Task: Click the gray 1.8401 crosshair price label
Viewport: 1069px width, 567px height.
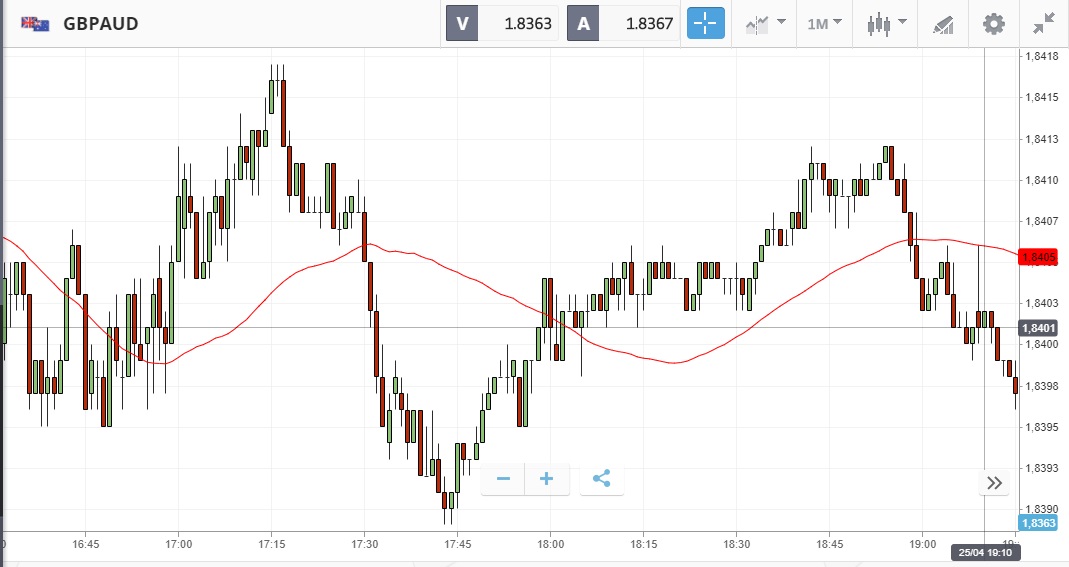Action: pyautogui.click(x=1038, y=328)
